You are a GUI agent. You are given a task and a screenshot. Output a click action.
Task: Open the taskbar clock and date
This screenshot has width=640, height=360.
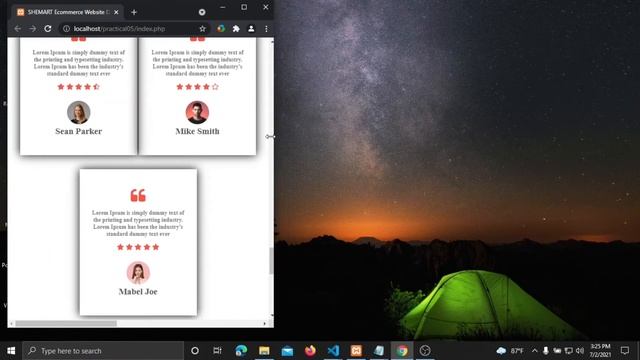[x=600, y=351]
